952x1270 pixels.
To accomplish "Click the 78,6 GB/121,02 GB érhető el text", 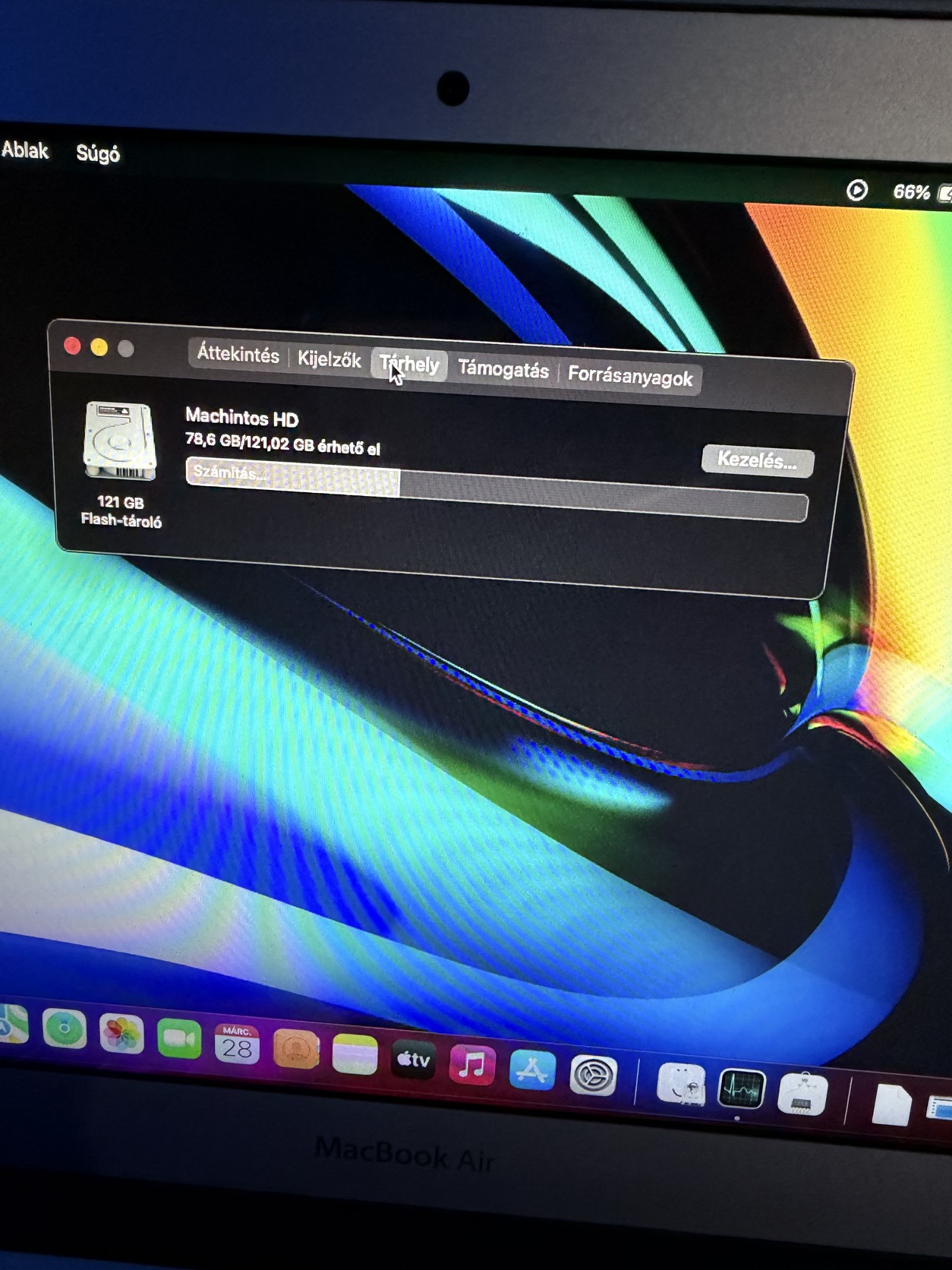I will (282, 443).
